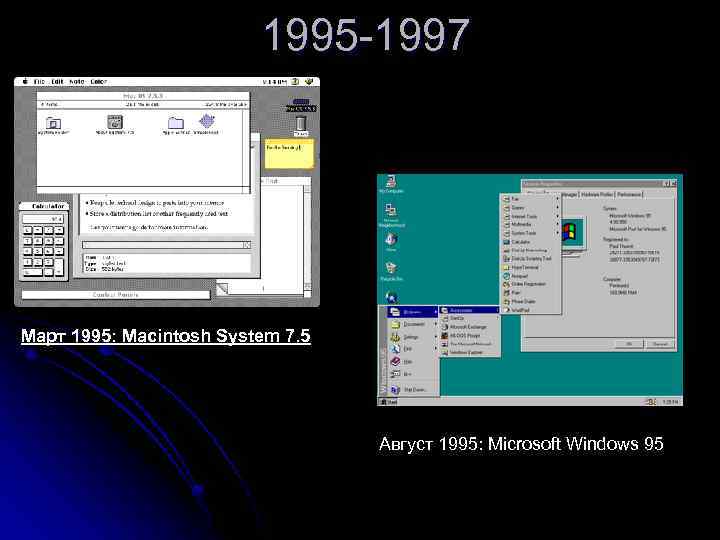Viewport: 720px width, 540px height.
Task: Expand Documents in the Start menu
Action: (x=413, y=325)
